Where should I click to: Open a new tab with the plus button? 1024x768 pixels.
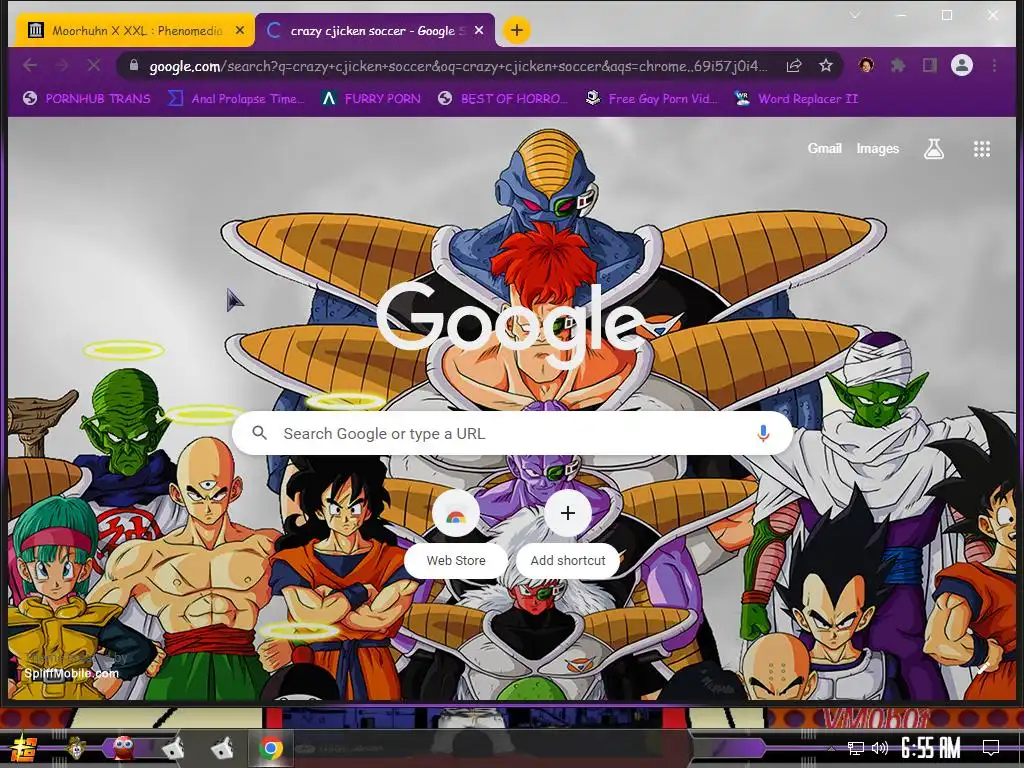[x=517, y=30]
